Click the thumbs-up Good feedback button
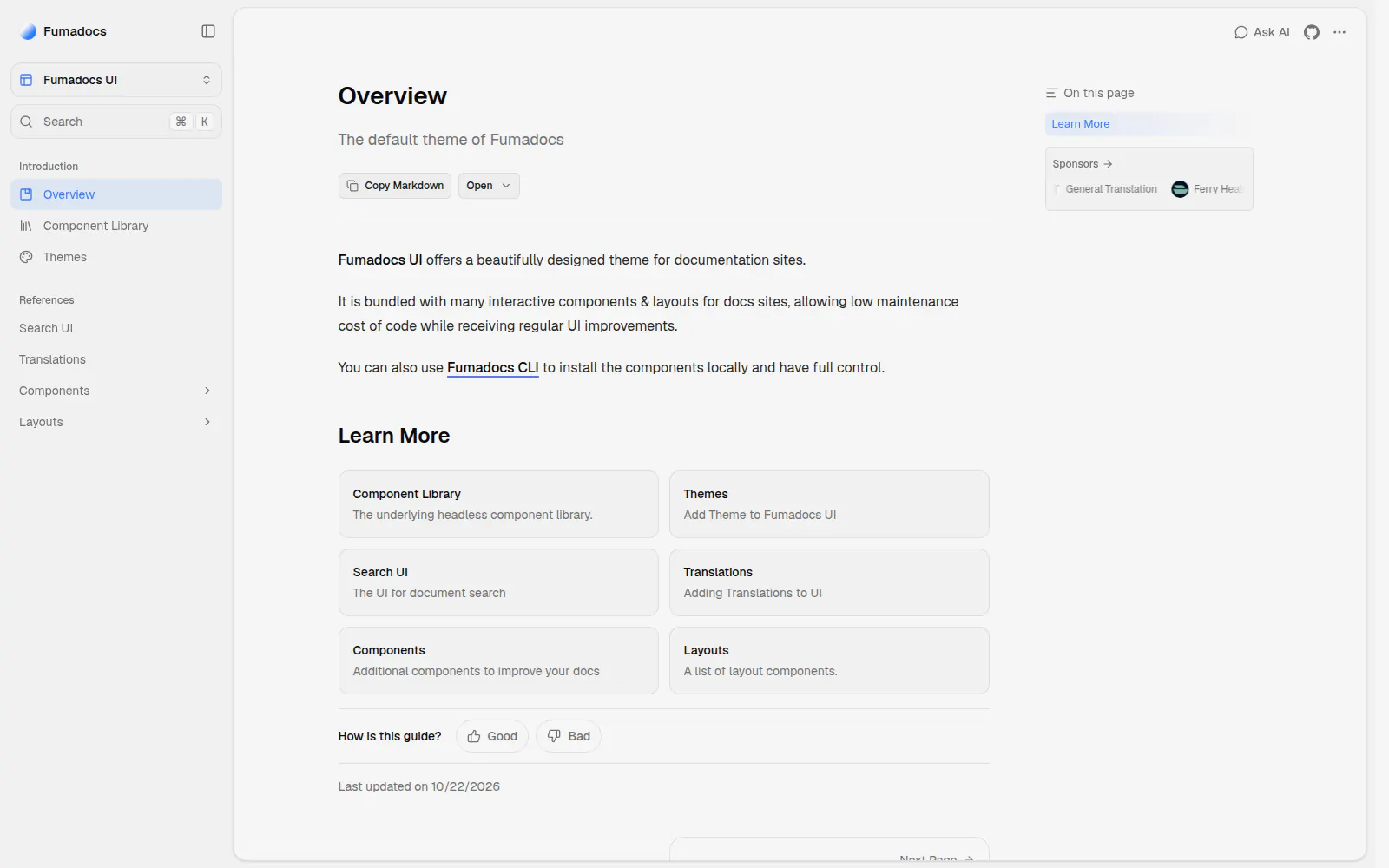1389x868 pixels. click(492, 736)
